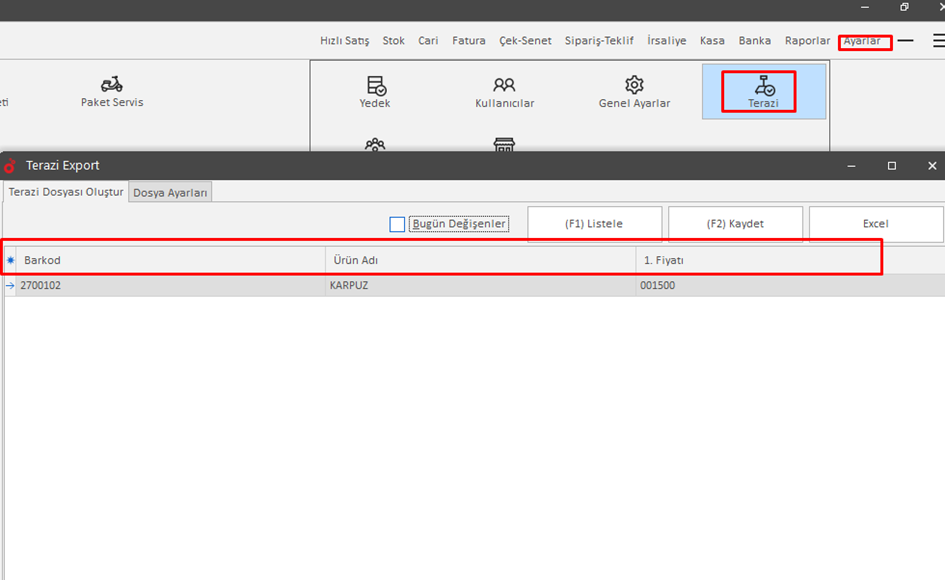This screenshot has width=945, height=580.
Task: Open the Fatura menu
Action: 469,40
